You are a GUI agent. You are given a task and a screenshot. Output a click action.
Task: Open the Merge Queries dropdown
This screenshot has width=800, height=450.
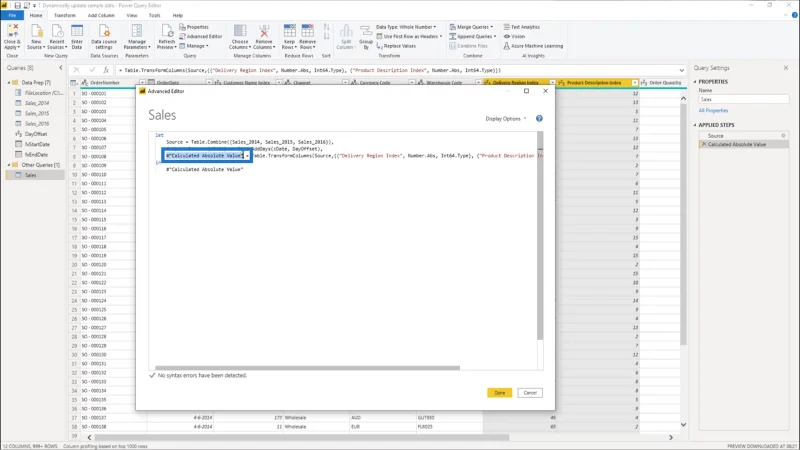pos(471,27)
